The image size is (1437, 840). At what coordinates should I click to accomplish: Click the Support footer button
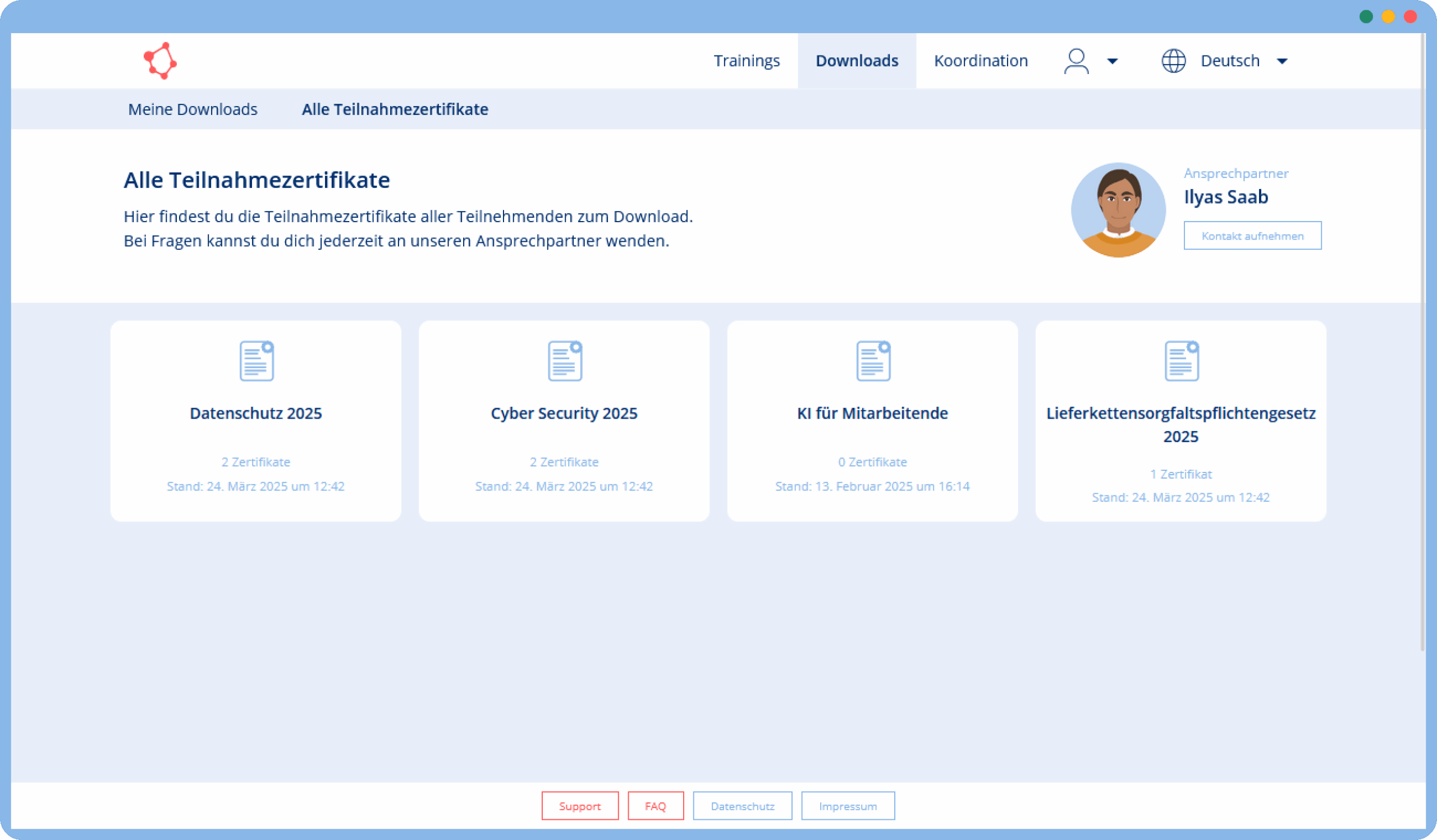pos(579,805)
